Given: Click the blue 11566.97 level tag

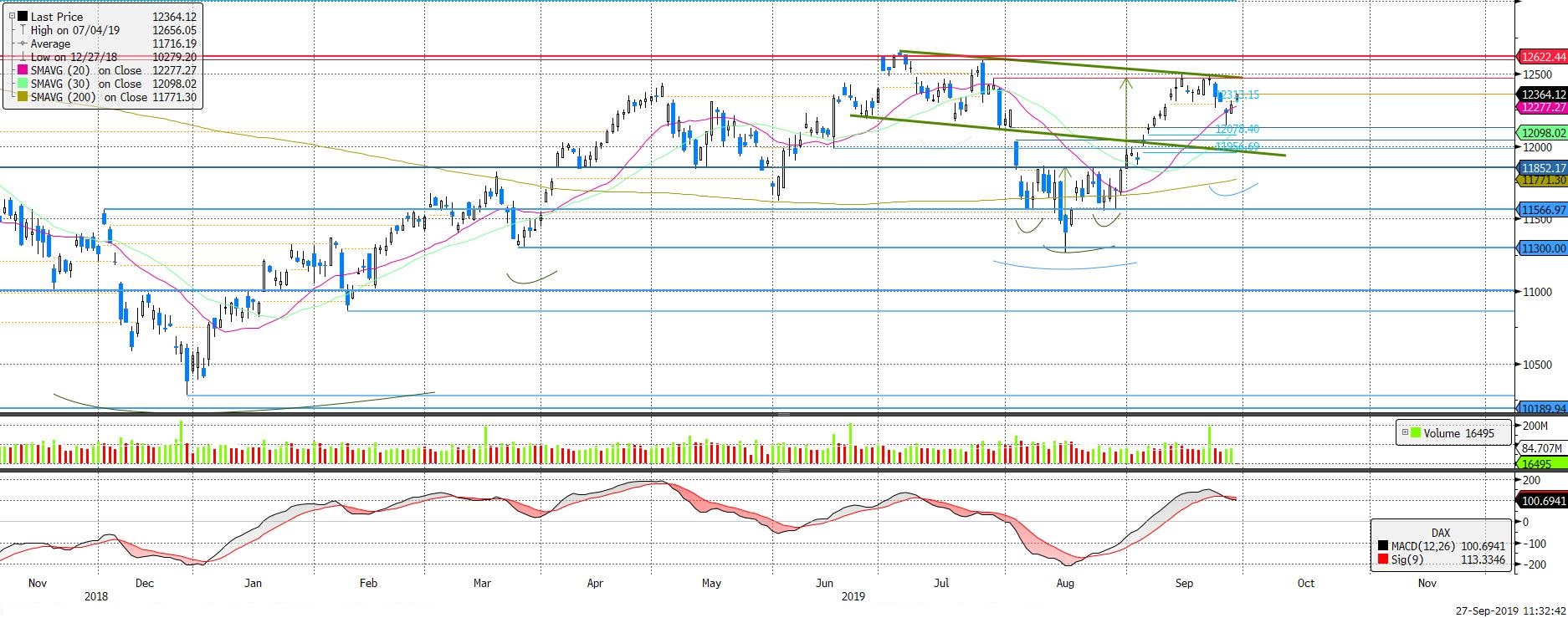Looking at the screenshot, I should (1542, 210).
